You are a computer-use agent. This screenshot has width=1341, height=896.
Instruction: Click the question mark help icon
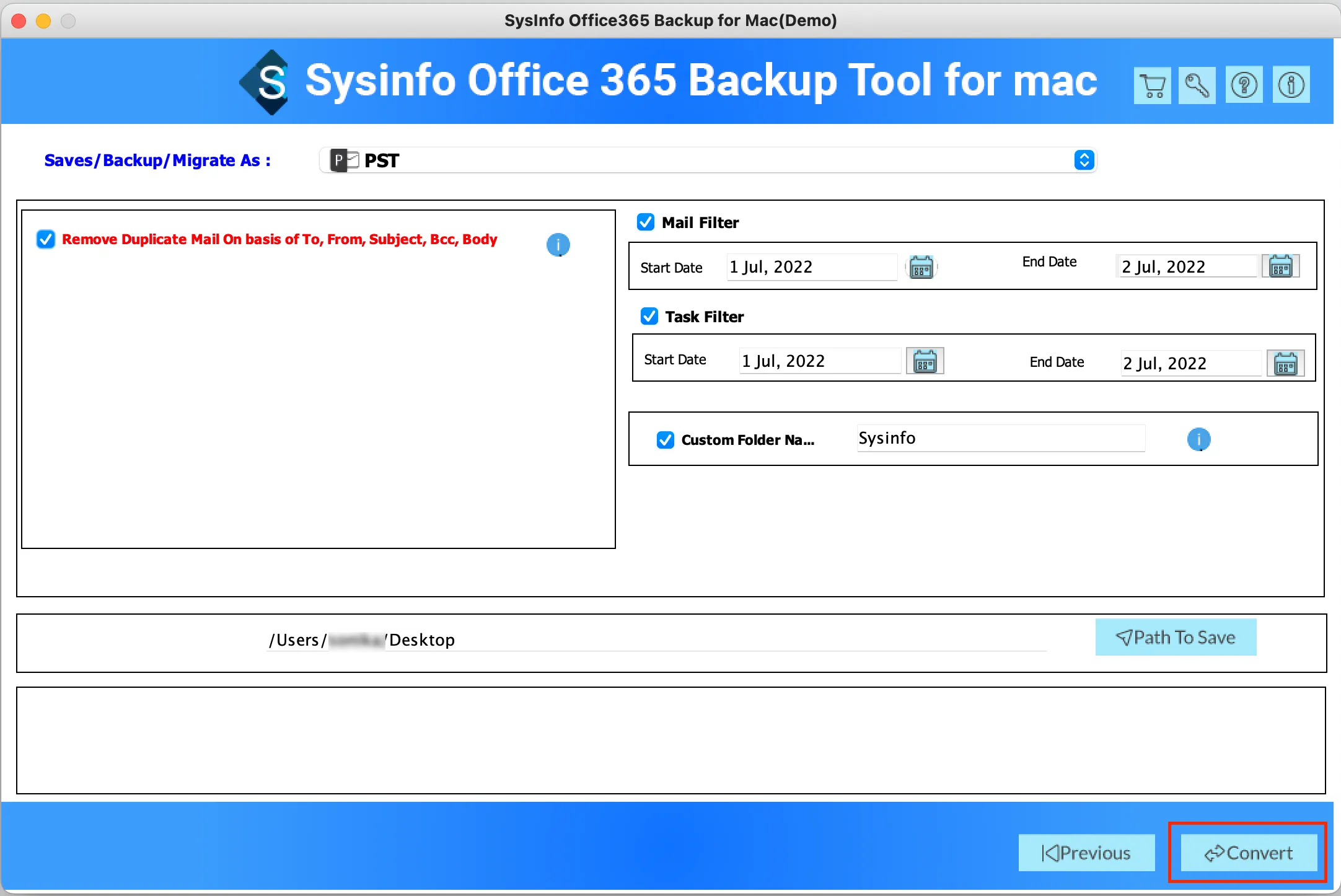tap(1244, 86)
